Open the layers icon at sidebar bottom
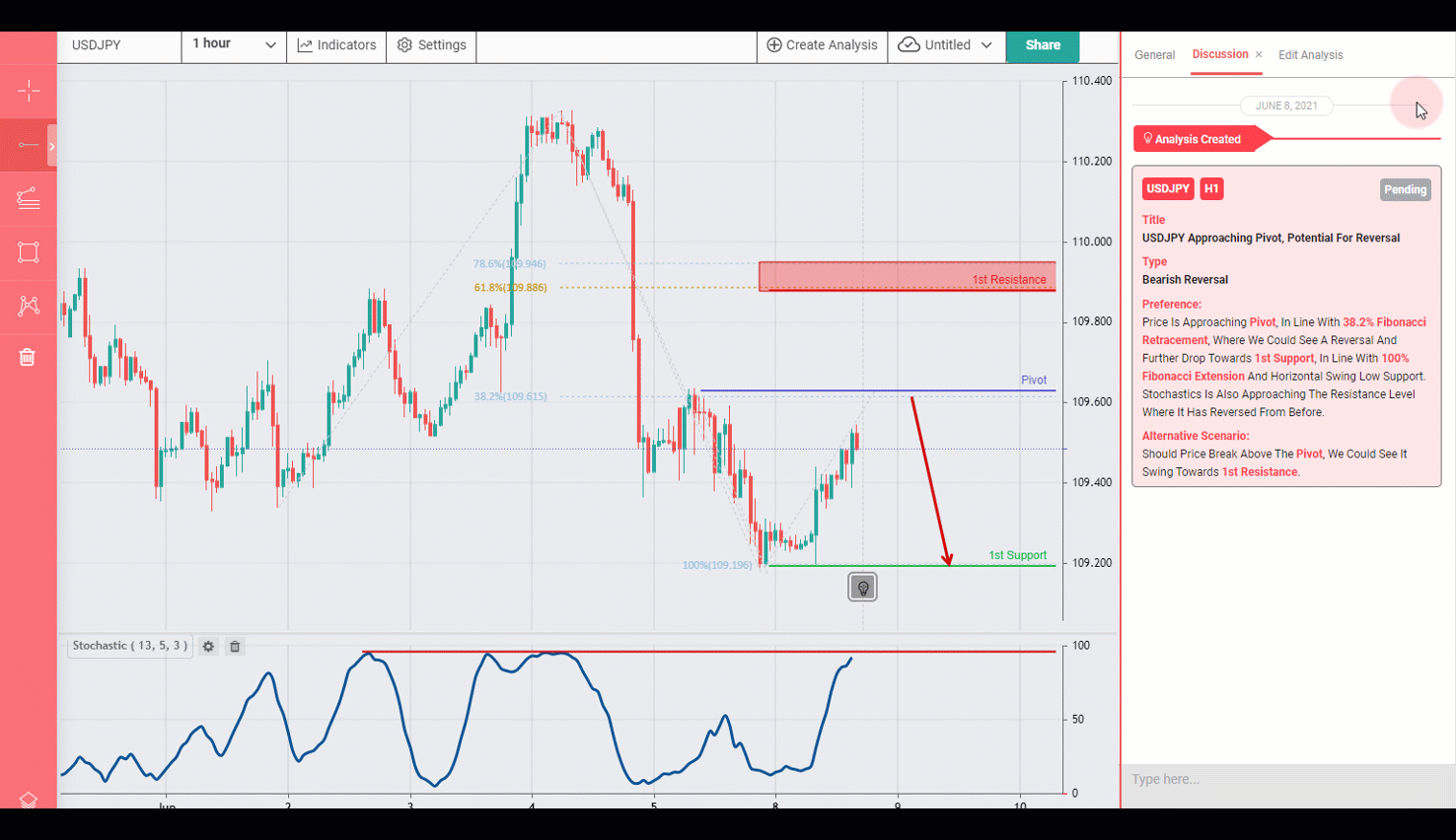The height and width of the screenshot is (840, 1456). click(x=28, y=800)
